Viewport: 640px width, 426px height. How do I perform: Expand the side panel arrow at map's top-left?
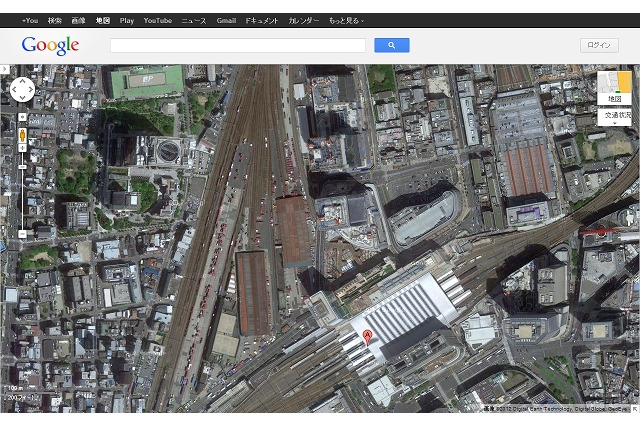point(4,69)
